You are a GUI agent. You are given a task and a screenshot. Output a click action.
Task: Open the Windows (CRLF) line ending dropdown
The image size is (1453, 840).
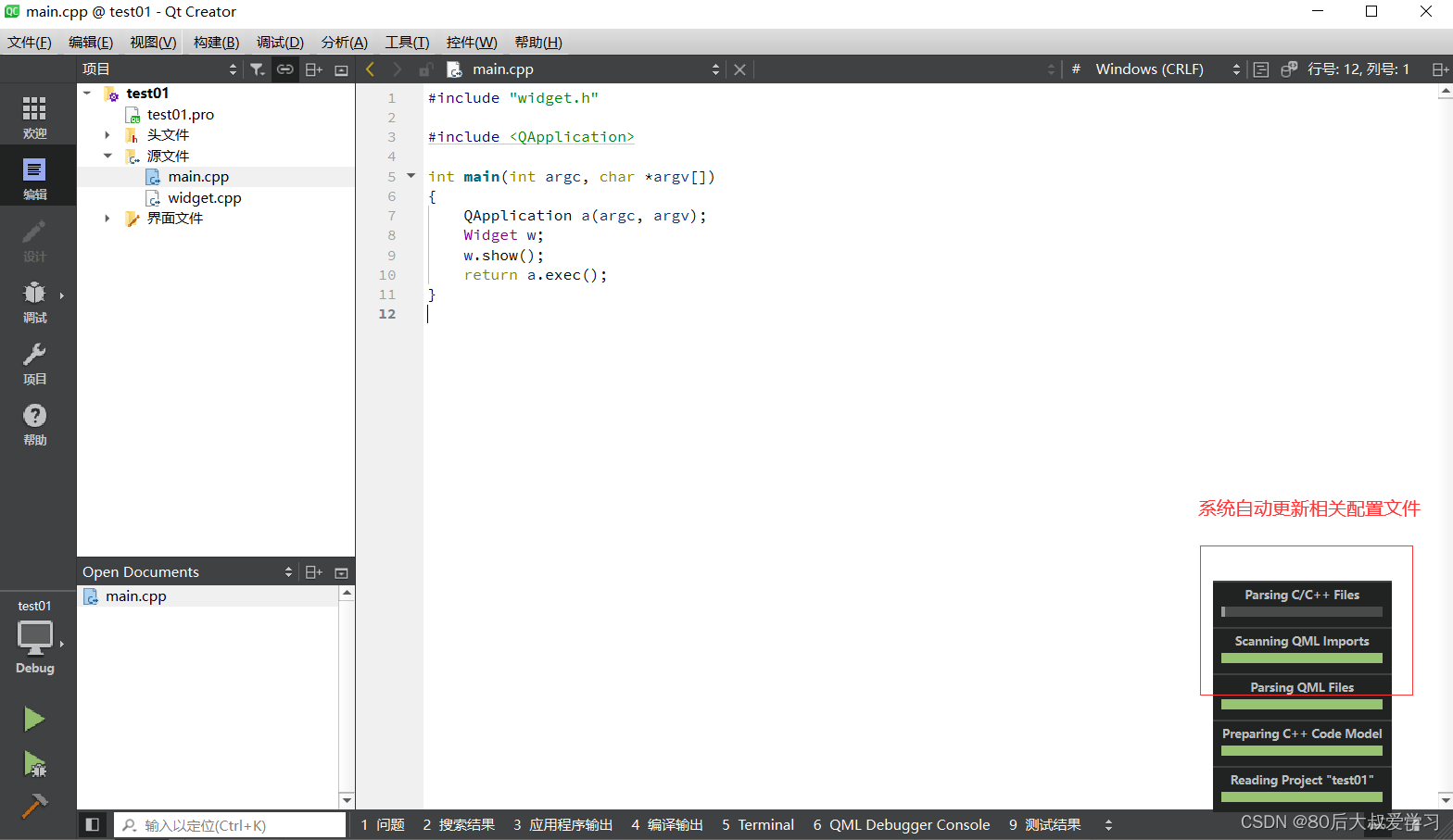[1168, 69]
